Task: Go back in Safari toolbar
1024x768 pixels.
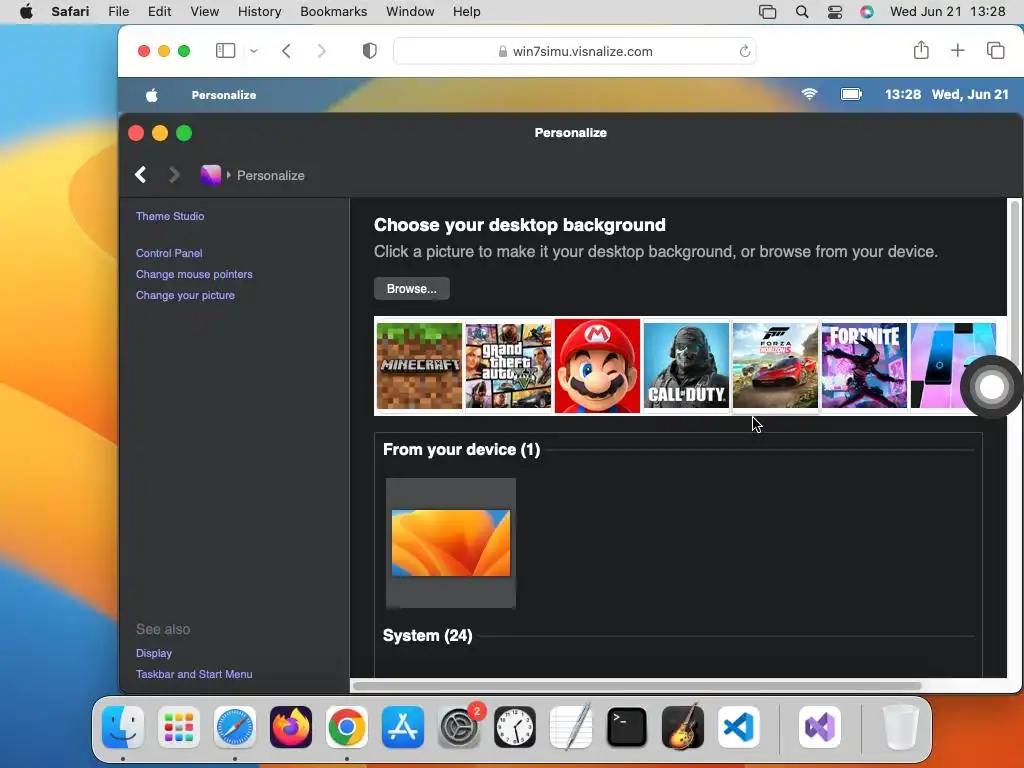Action: (x=286, y=51)
